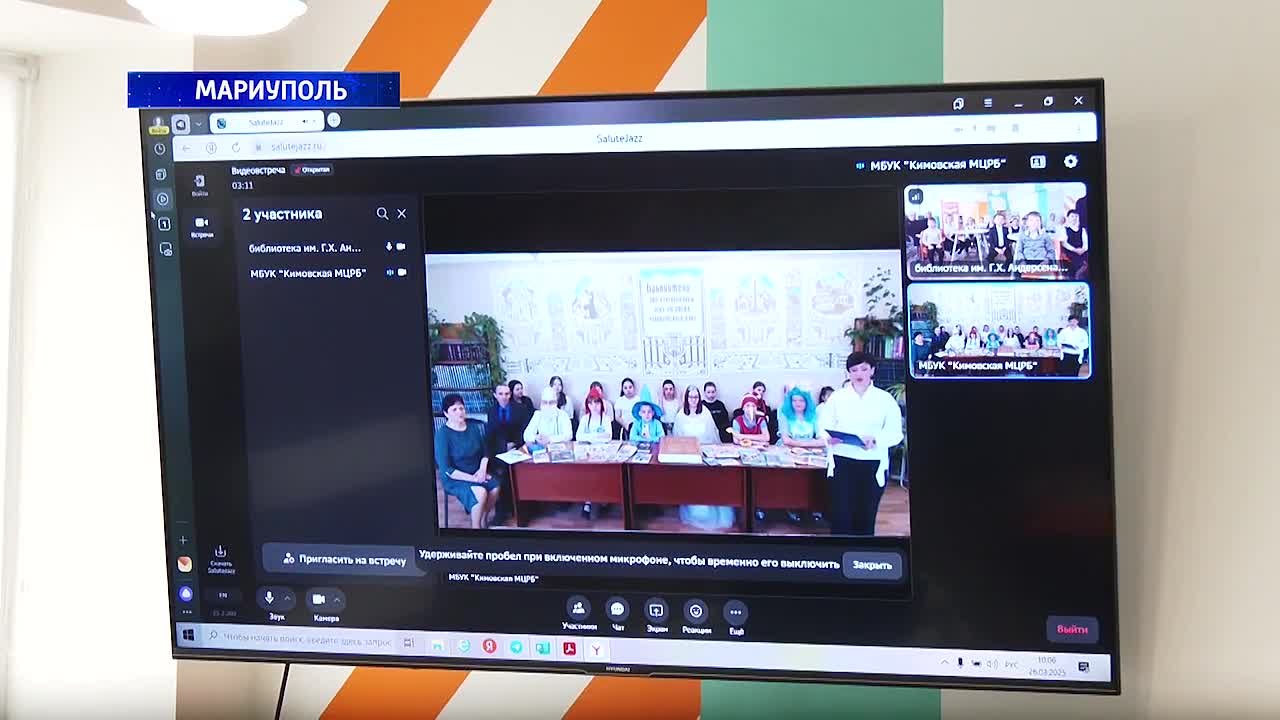The width and height of the screenshot is (1280, 720).
Task: Toggle the Камера camera button
Action: pyautogui.click(x=318, y=599)
